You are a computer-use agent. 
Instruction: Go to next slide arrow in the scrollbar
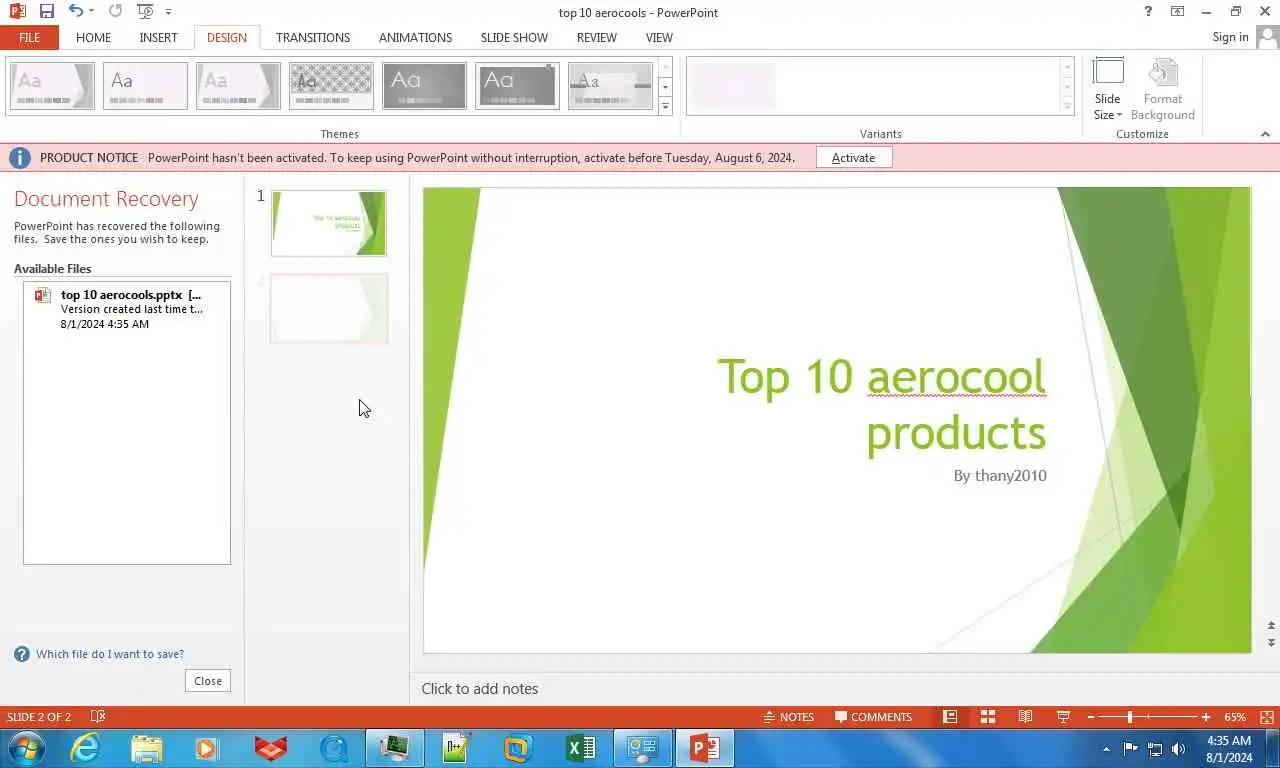[1272, 643]
